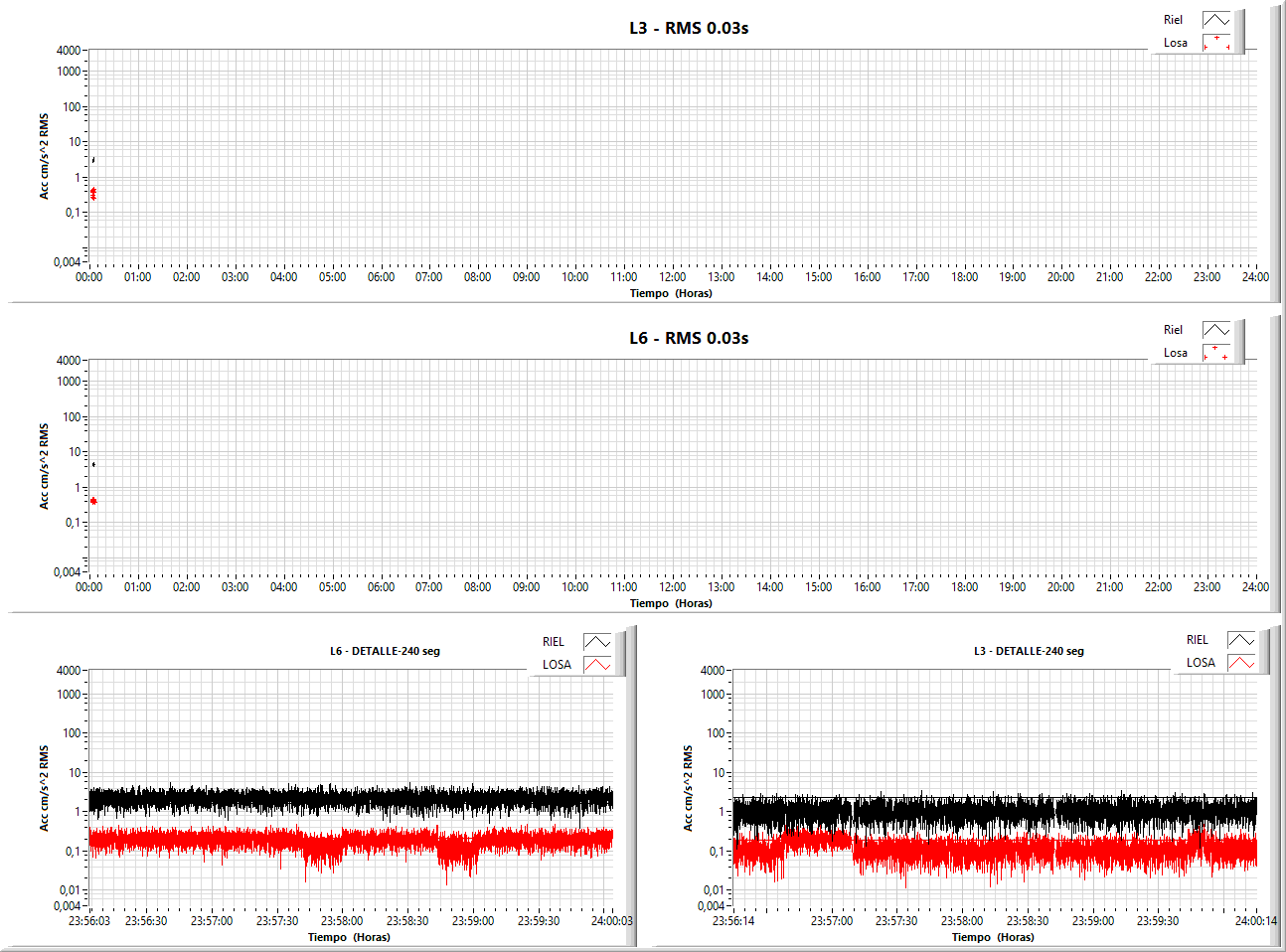Open the Riel plot icon in L6 RMS legend

[1216, 330]
